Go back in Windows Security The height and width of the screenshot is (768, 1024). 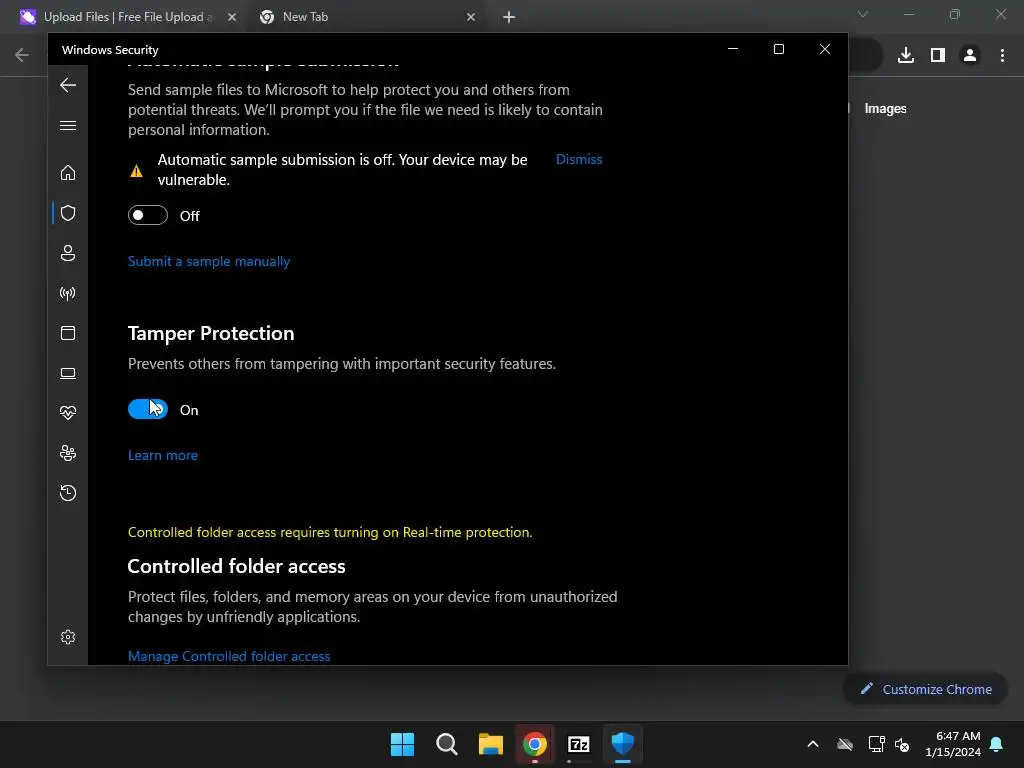68,86
